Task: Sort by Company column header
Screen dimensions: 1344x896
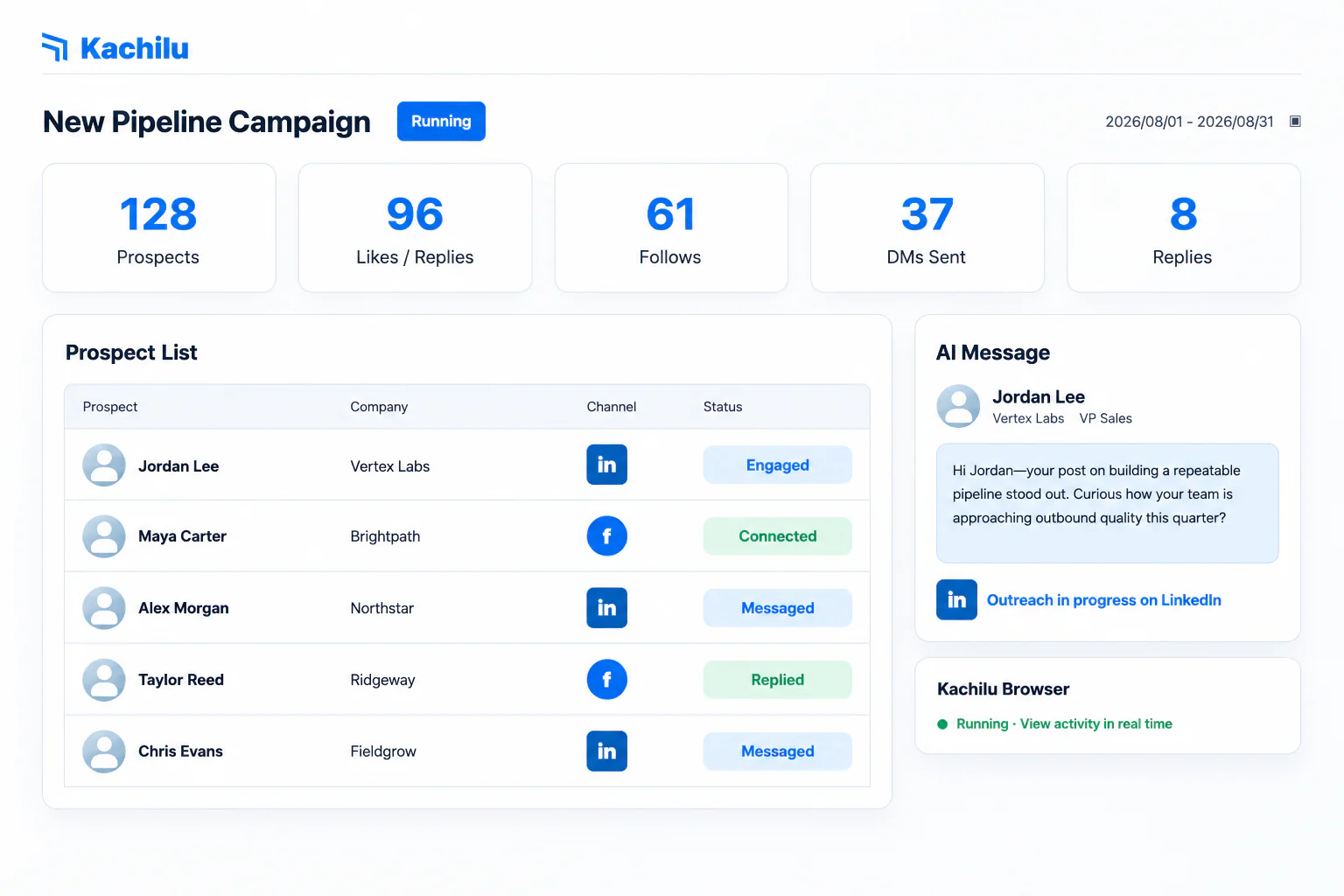Action: pos(379,407)
